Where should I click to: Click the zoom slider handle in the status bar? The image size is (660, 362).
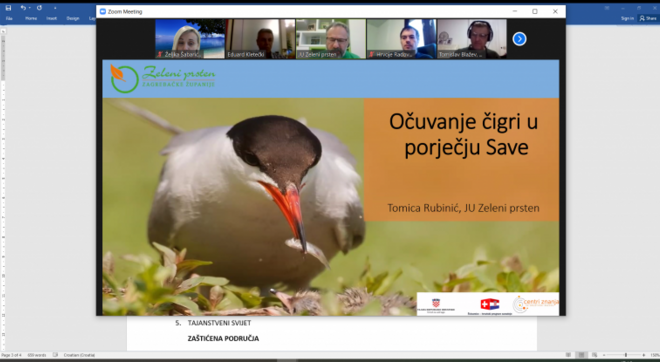click(x=625, y=355)
